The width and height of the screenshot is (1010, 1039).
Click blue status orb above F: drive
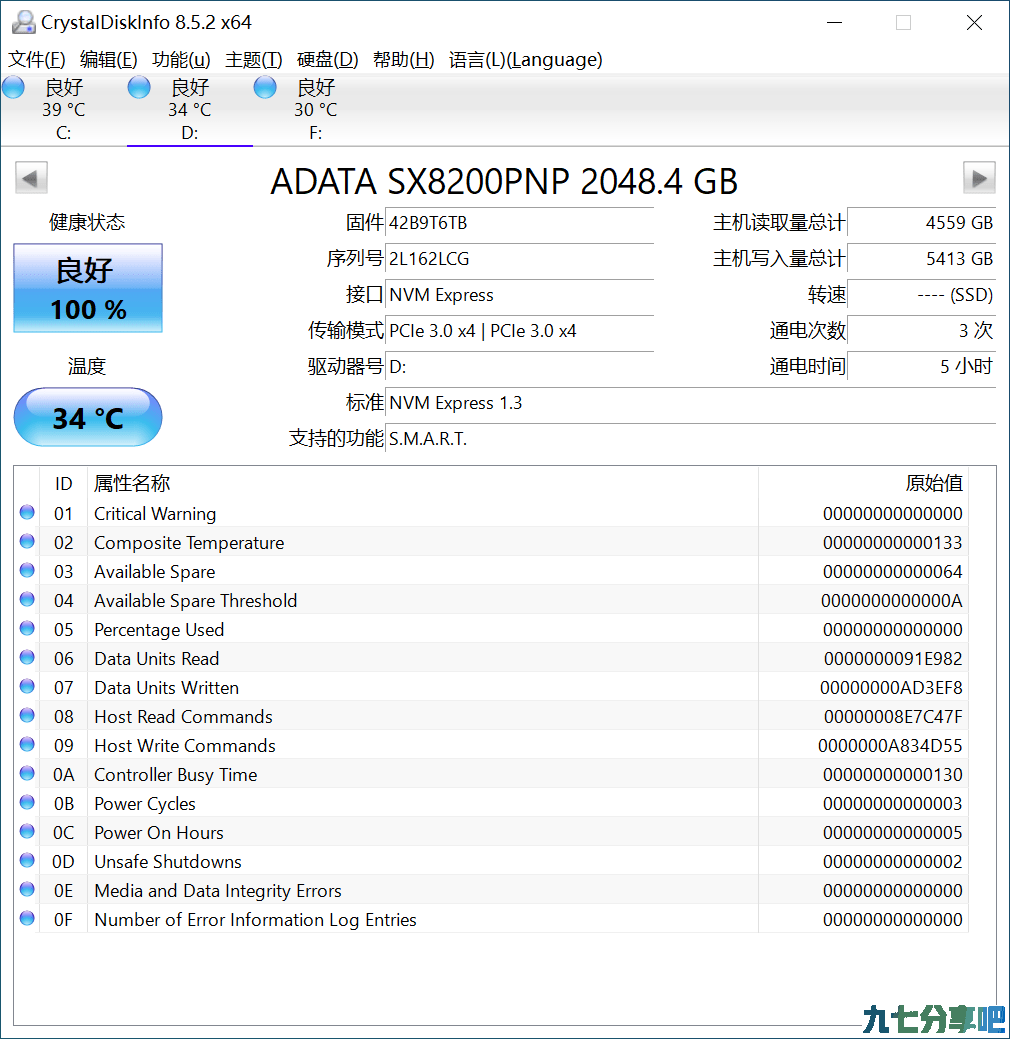[x=265, y=87]
